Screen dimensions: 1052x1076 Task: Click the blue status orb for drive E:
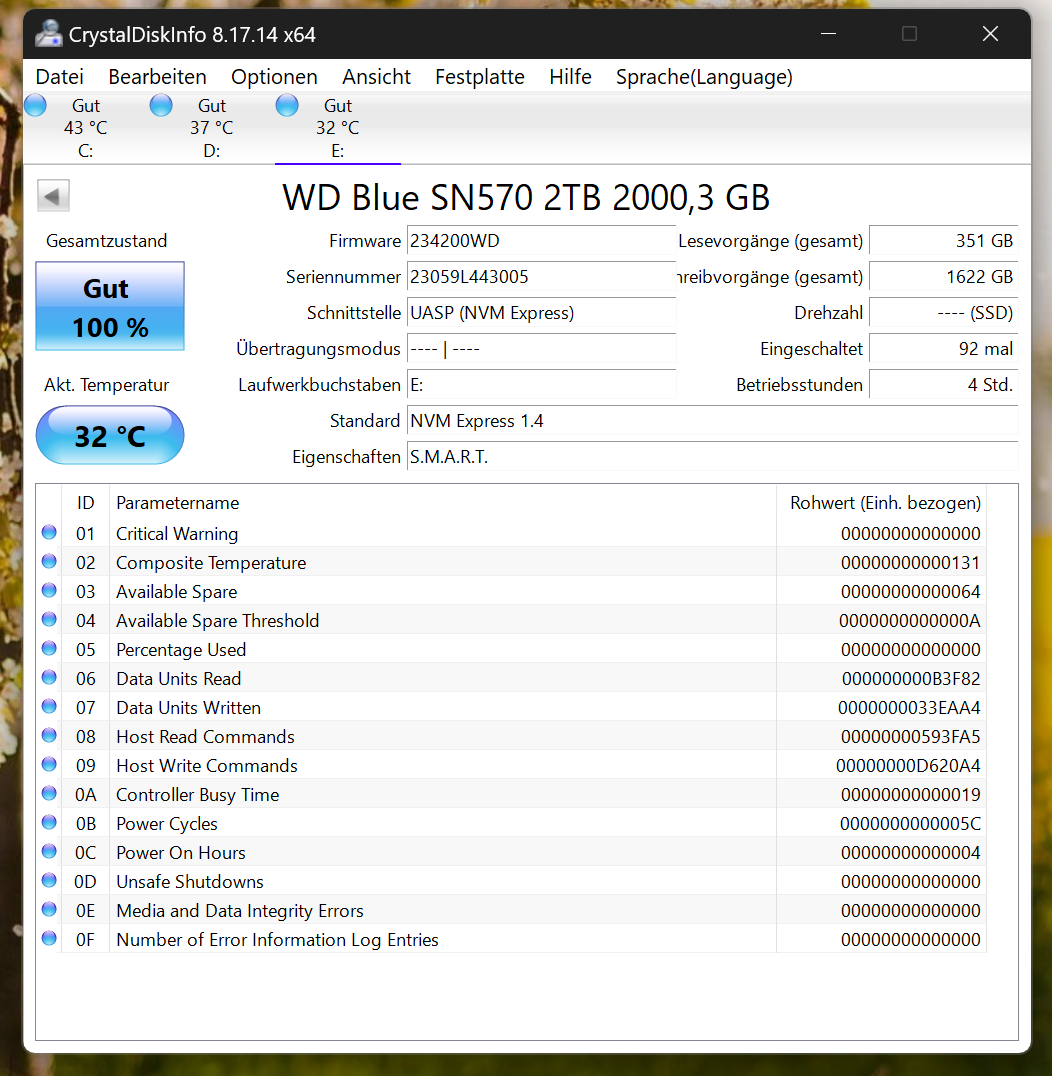click(287, 106)
